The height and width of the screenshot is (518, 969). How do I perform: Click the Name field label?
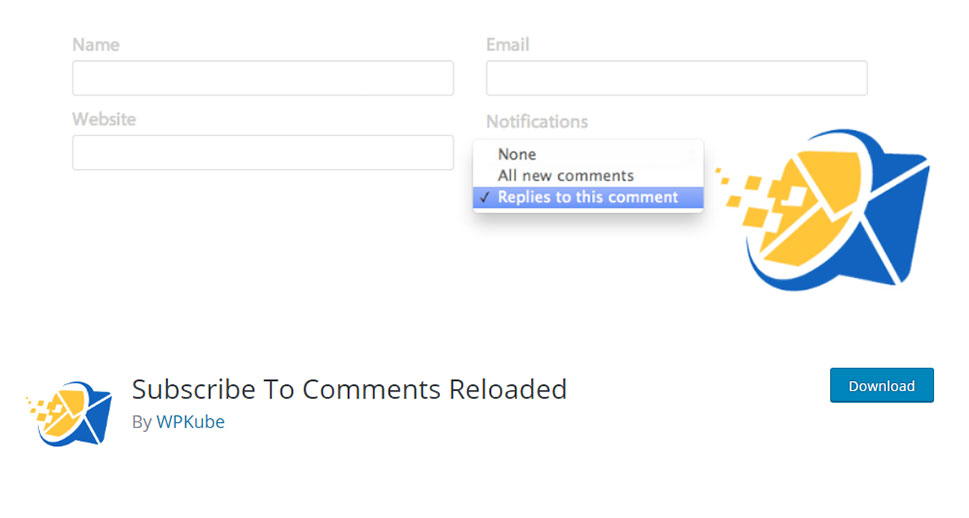pyautogui.click(x=96, y=45)
